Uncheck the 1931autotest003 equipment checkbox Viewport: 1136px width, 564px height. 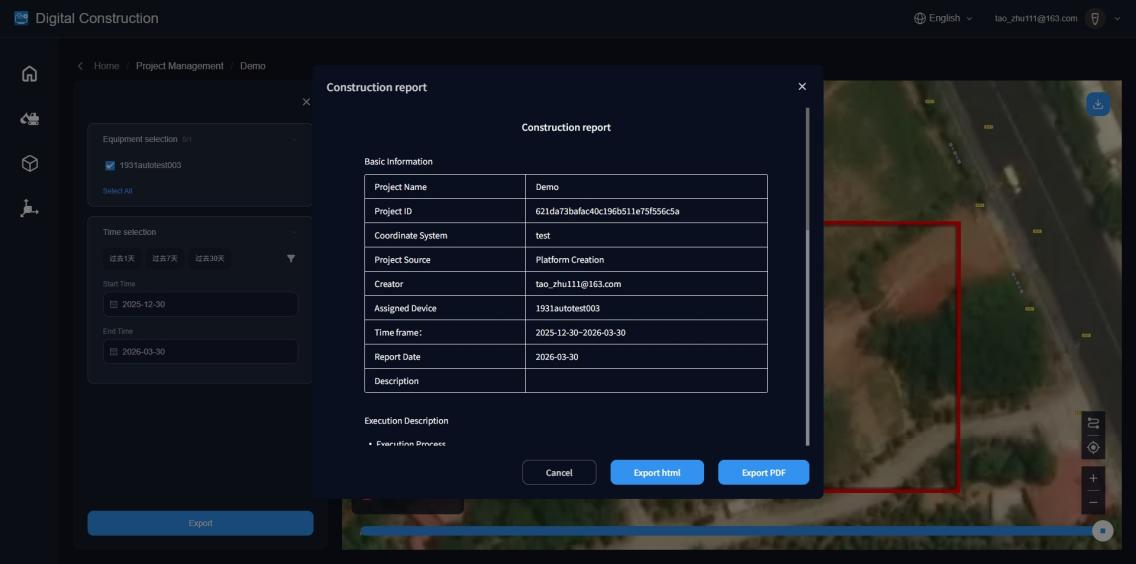click(x=110, y=166)
